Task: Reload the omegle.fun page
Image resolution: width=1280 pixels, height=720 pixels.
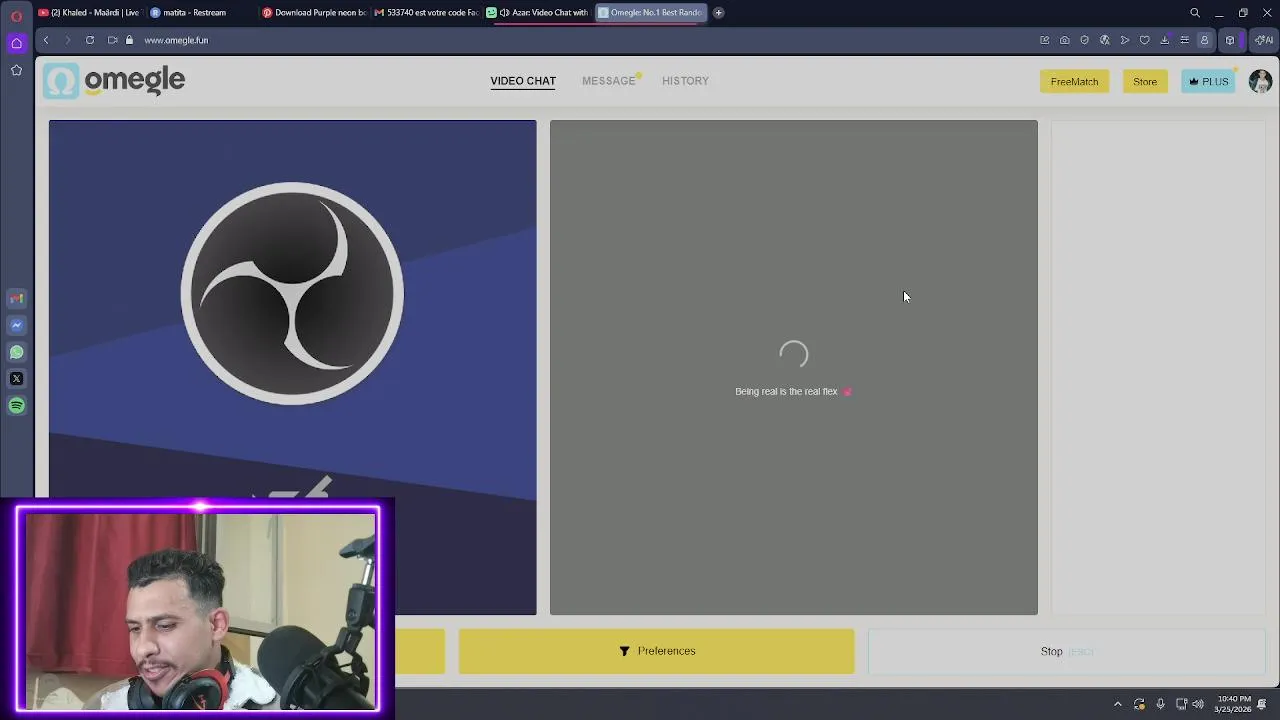Action: 90,40
